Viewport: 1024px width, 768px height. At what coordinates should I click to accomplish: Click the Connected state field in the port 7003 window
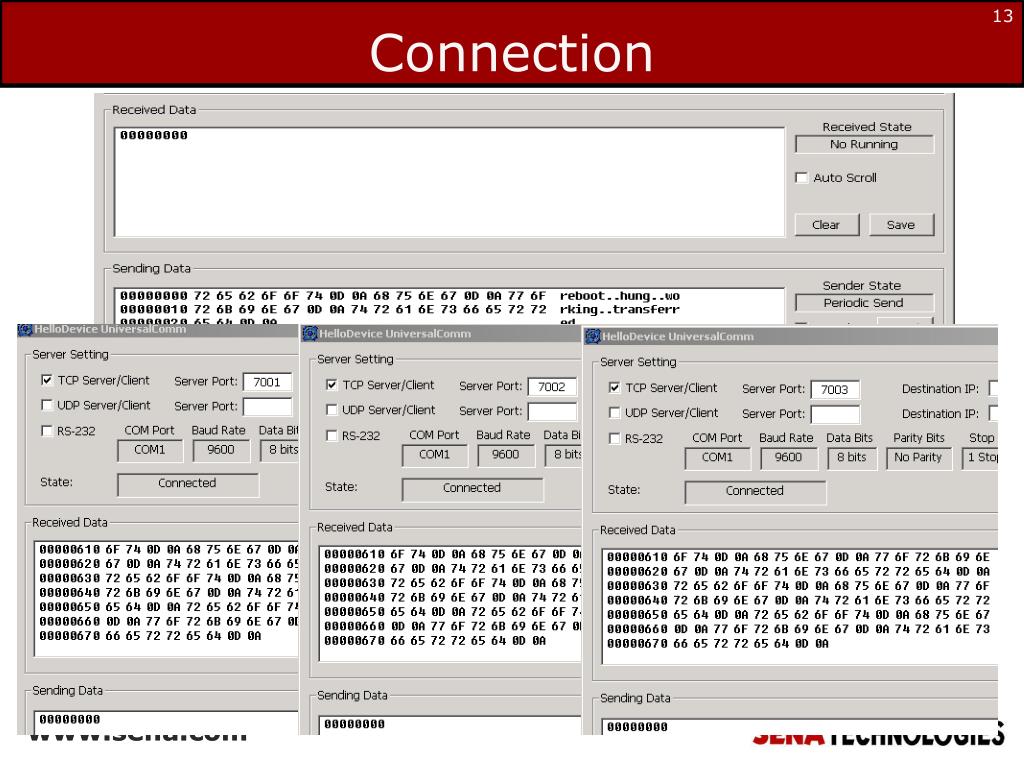756,491
